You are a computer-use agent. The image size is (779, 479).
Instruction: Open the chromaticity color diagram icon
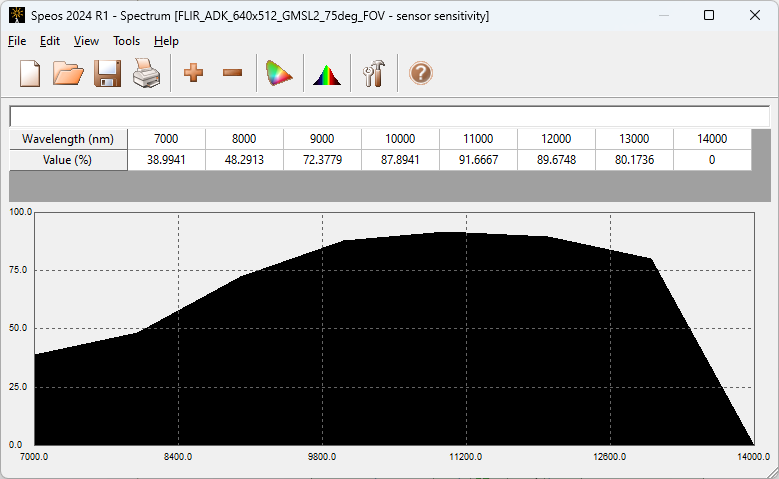tap(279, 74)
